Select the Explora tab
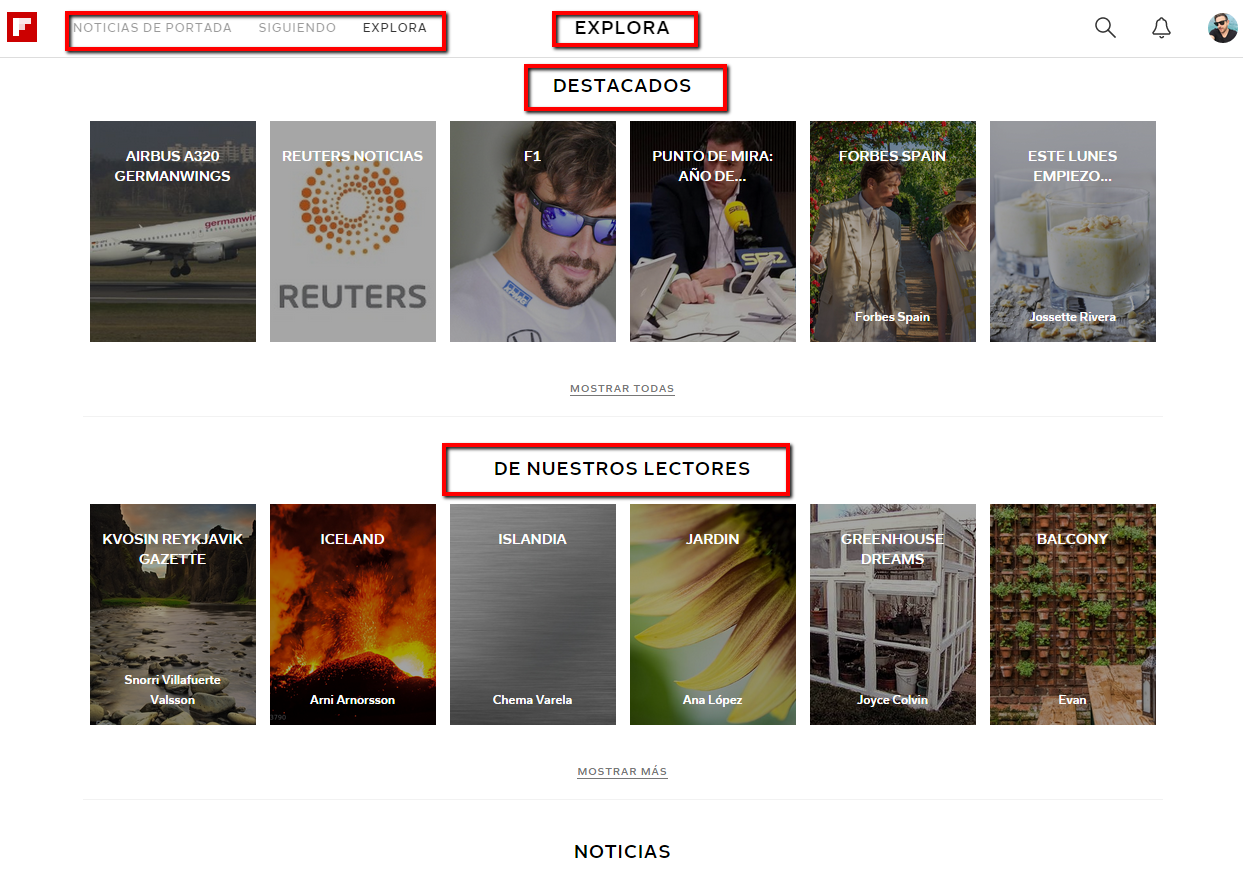1243x874 pixels. (394, 28)
